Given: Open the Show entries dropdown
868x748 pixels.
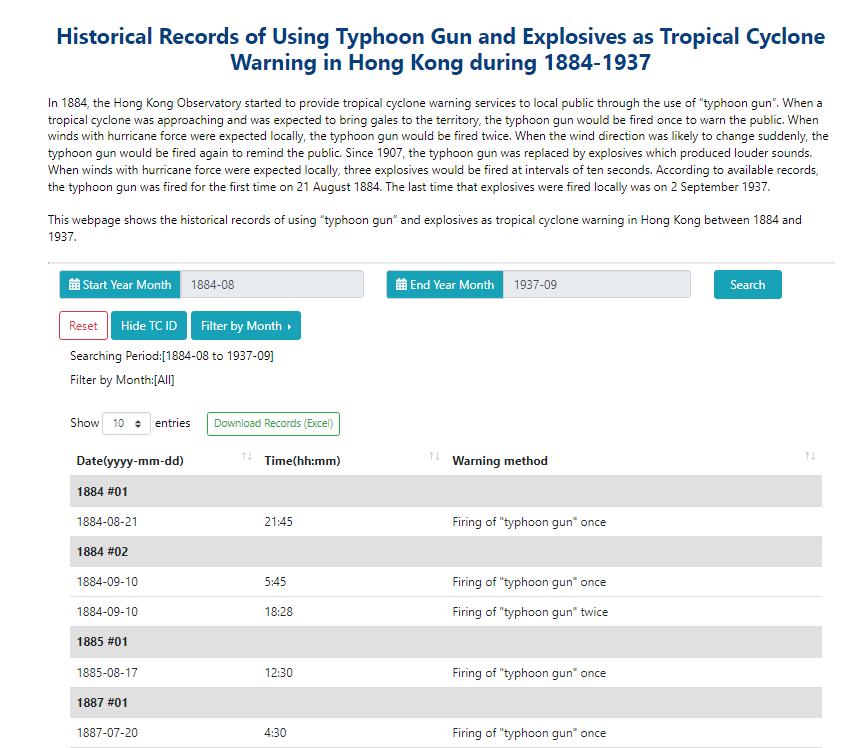Looking at the screenshot, I should (126, 423).
